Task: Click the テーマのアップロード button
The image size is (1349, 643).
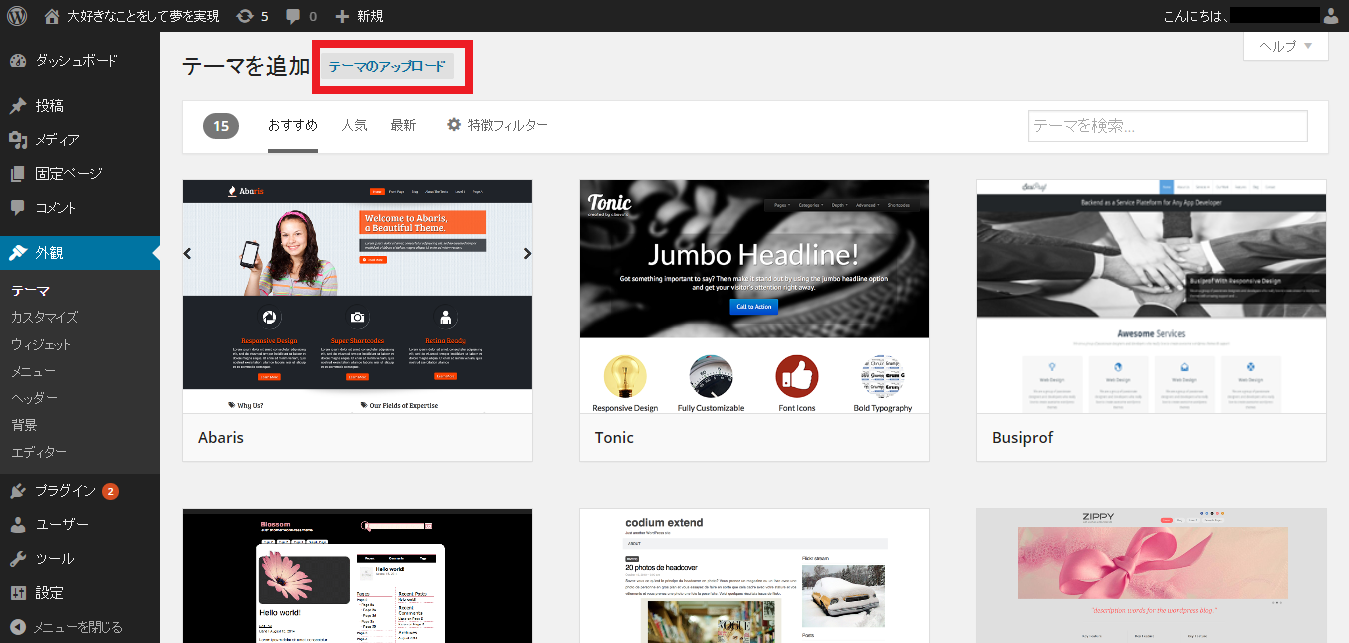Action: point(387,67)
